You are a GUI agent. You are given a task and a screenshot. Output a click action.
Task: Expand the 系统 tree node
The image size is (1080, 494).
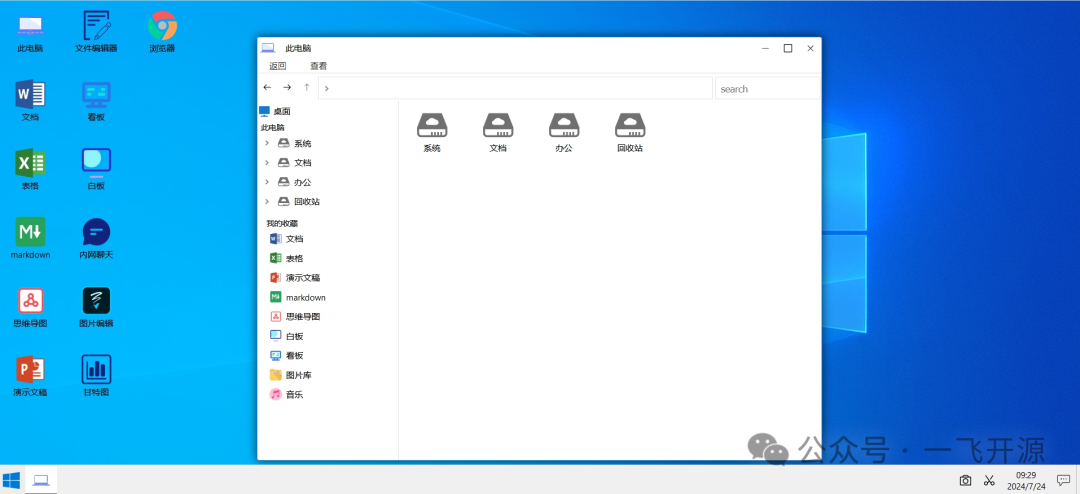tap(267, 143)
